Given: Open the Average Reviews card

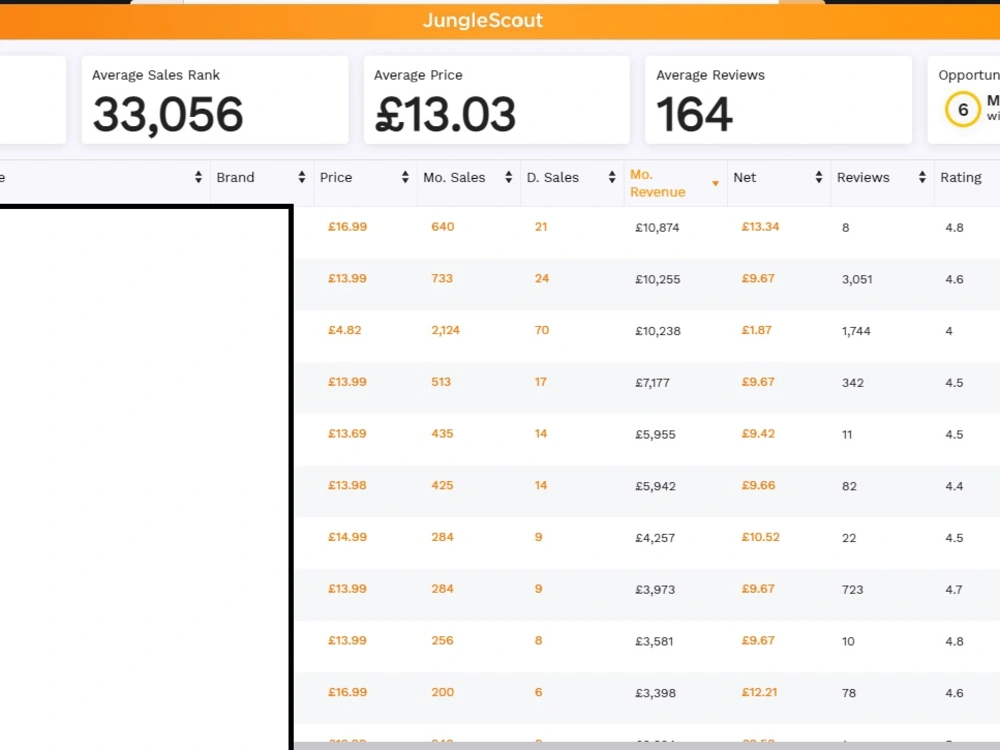Looking at the screenshot, I should 778,100.
